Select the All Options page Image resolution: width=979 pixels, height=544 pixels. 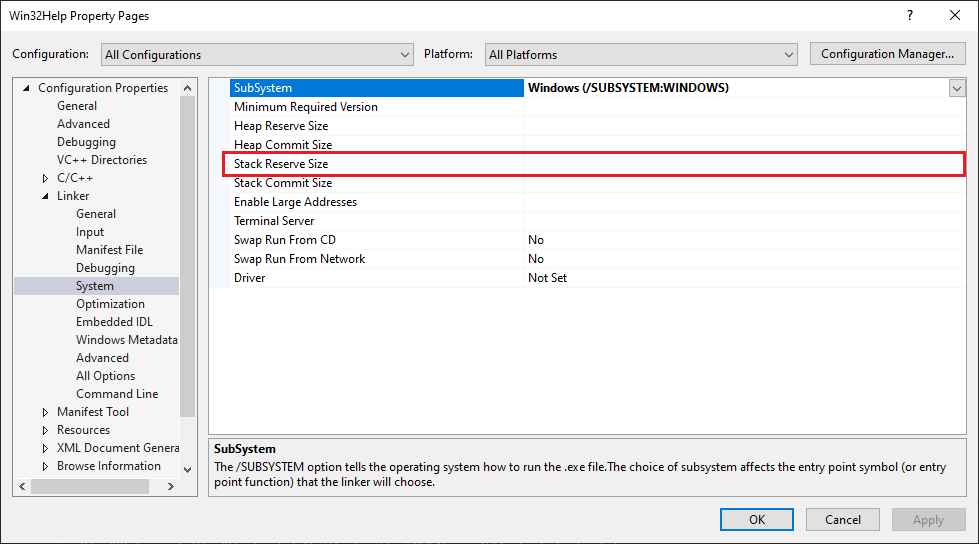(106, 376)
